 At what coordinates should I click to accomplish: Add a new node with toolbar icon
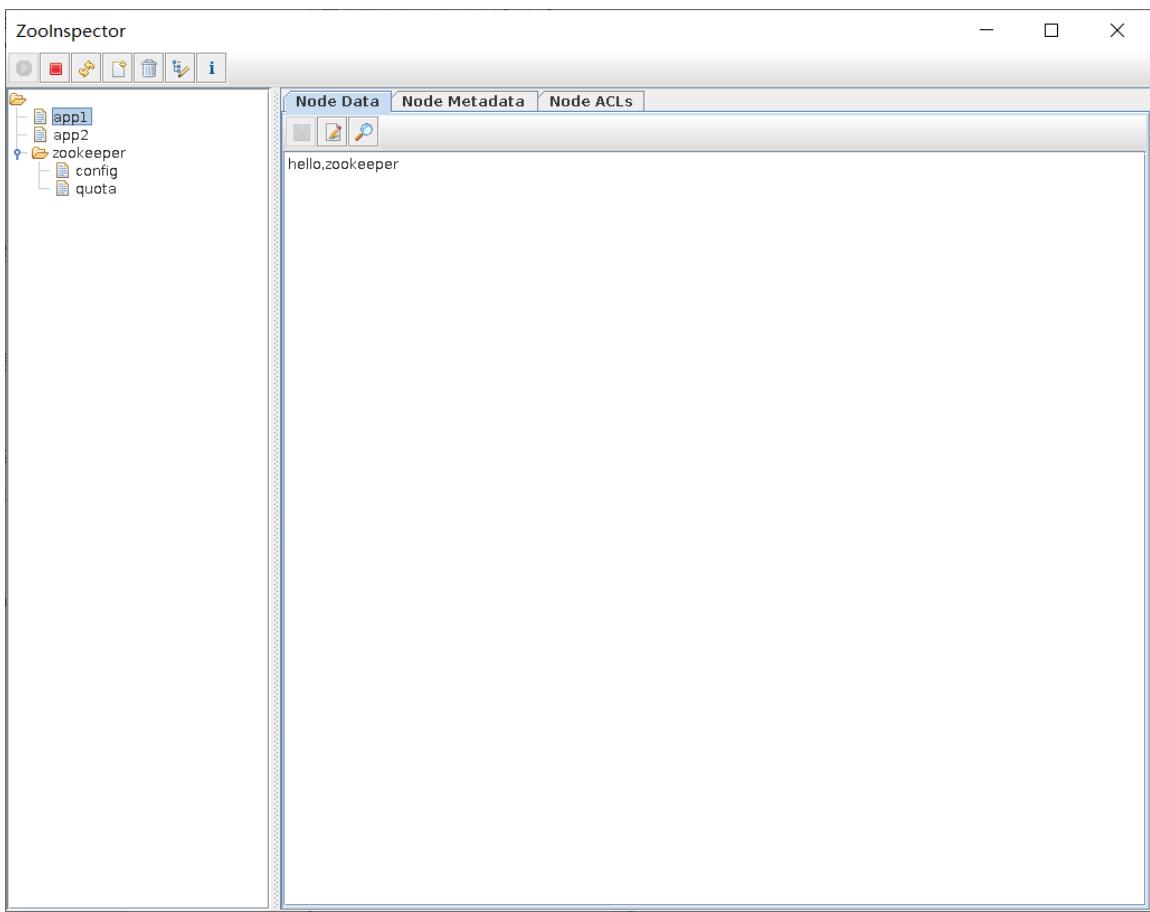pyautogui.click(x=118, y=68)
